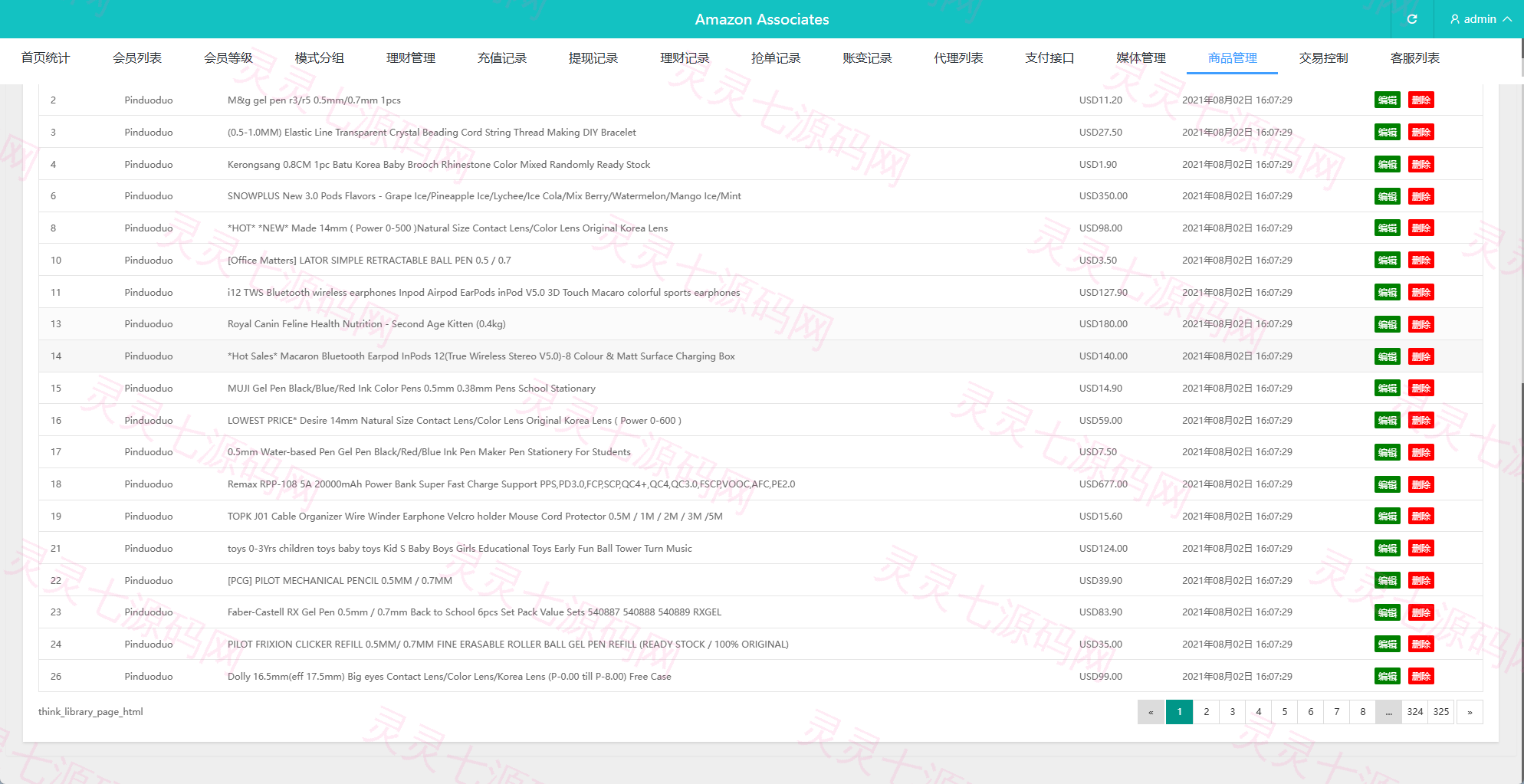Delete the TOPK J01 Cable Organizer row
Viewport: 1524px width, 784px height.
tap(1421, 517)
